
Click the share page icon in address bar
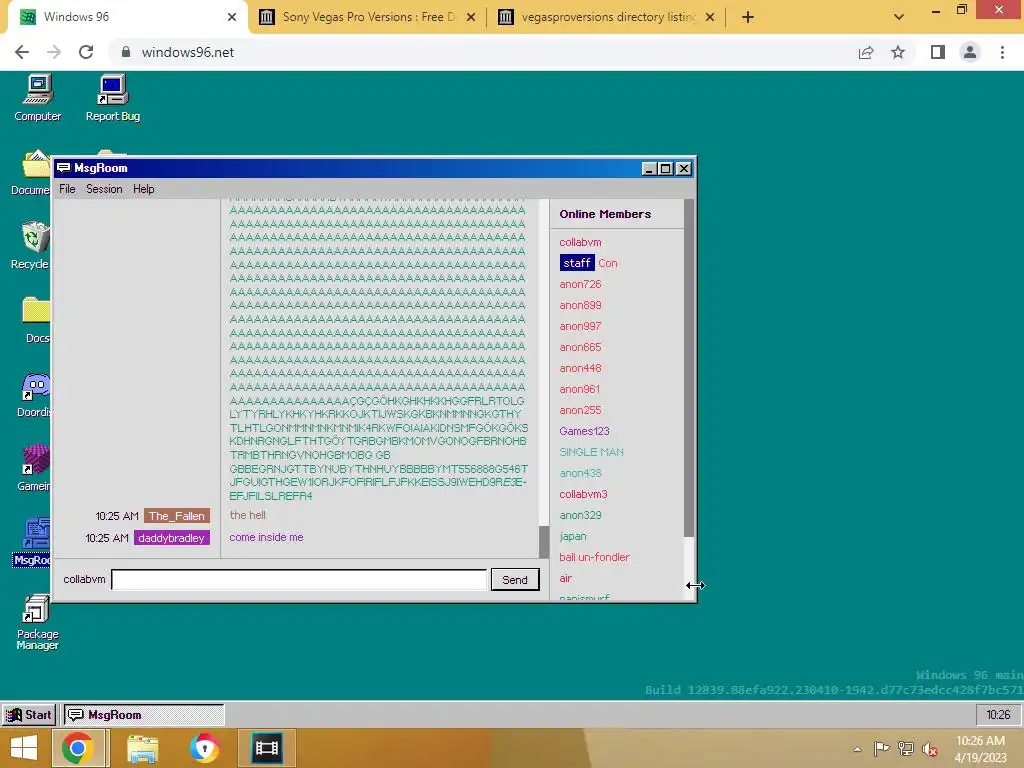pos(866,52)
